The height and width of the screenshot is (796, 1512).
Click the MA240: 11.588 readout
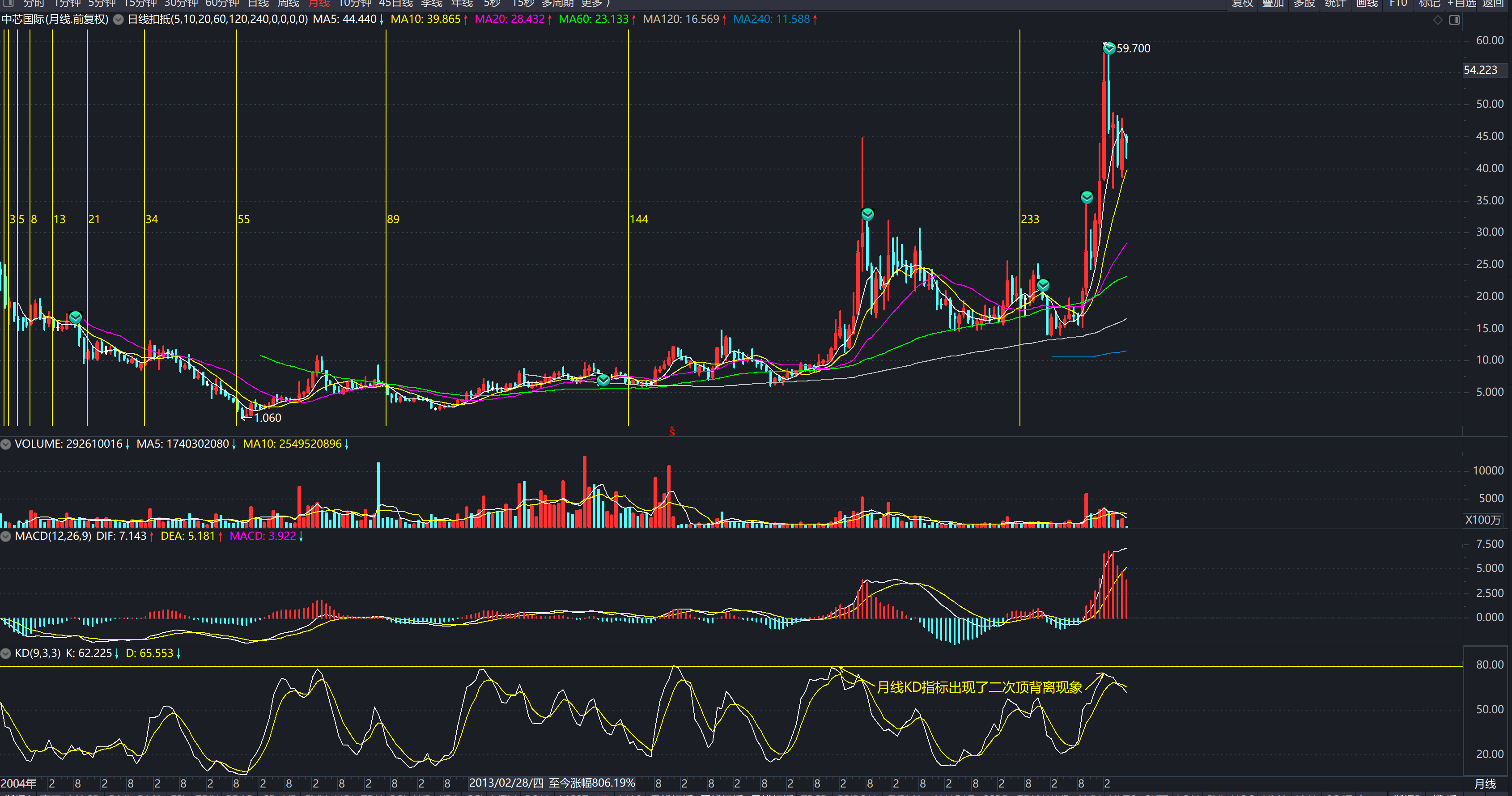[x=775, y=19]
